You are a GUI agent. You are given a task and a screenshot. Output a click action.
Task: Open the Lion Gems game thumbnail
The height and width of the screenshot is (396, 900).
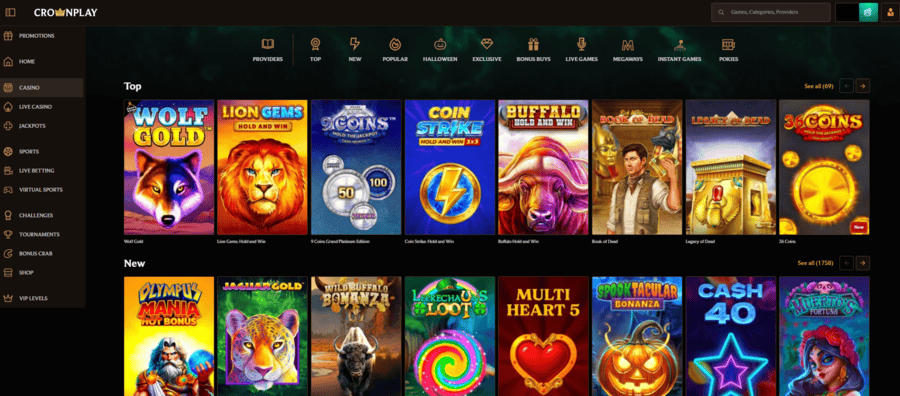(262, 167)
